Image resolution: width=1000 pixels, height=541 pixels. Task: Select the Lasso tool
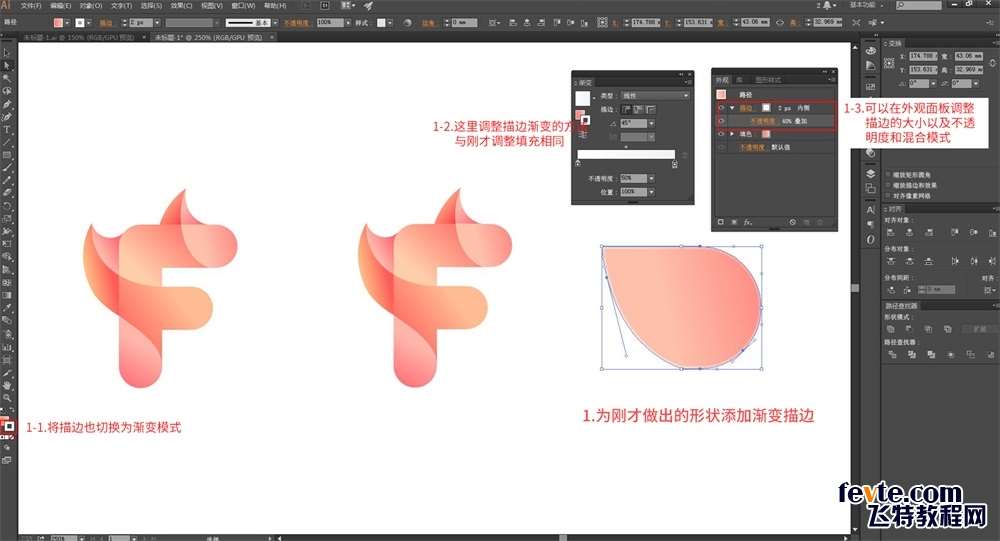click(x=6, y=91)
